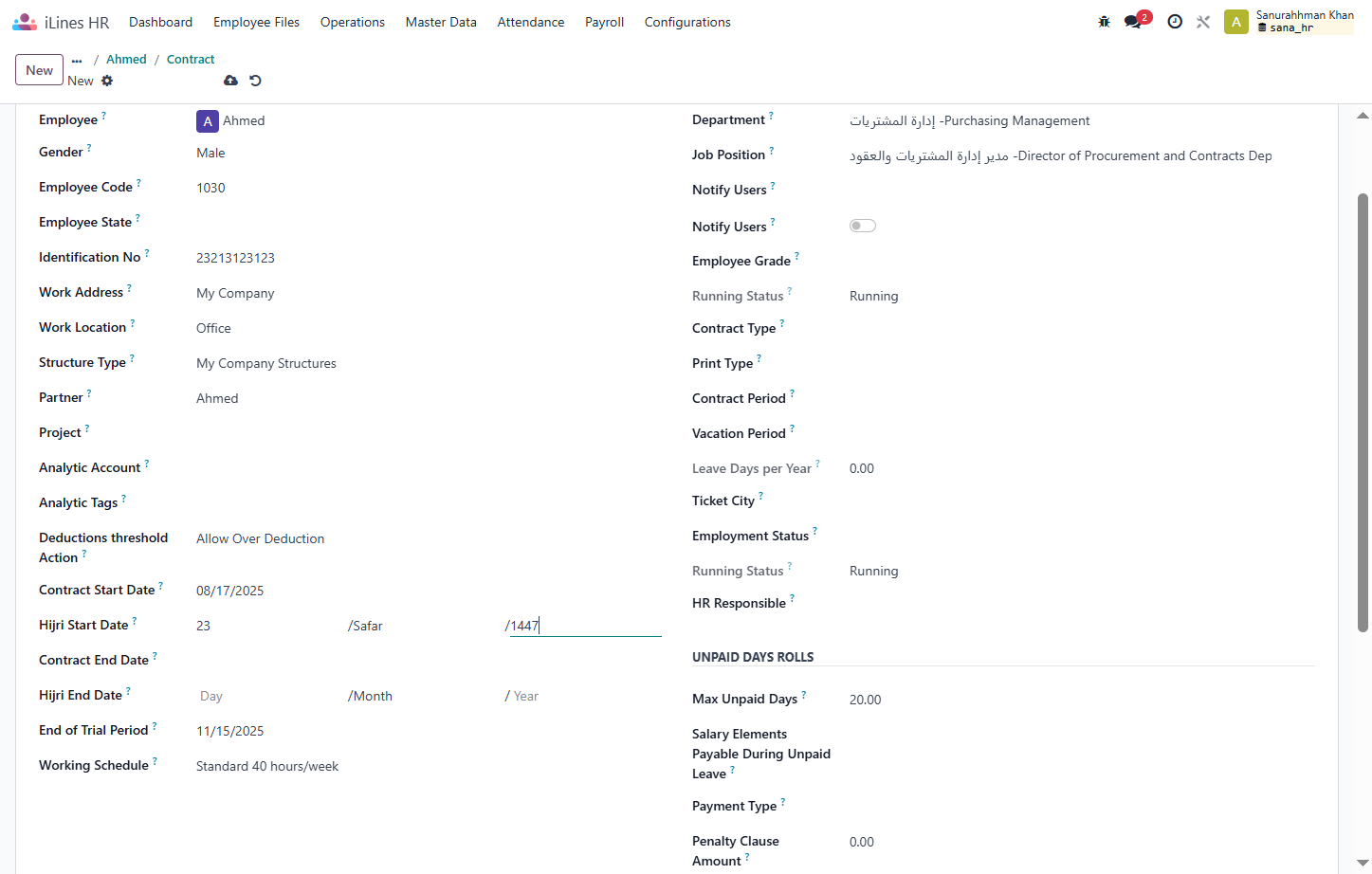The image size is (1372, 874).
Task: Click the scroll up arrow at top right
Action: pos(1363,116)
